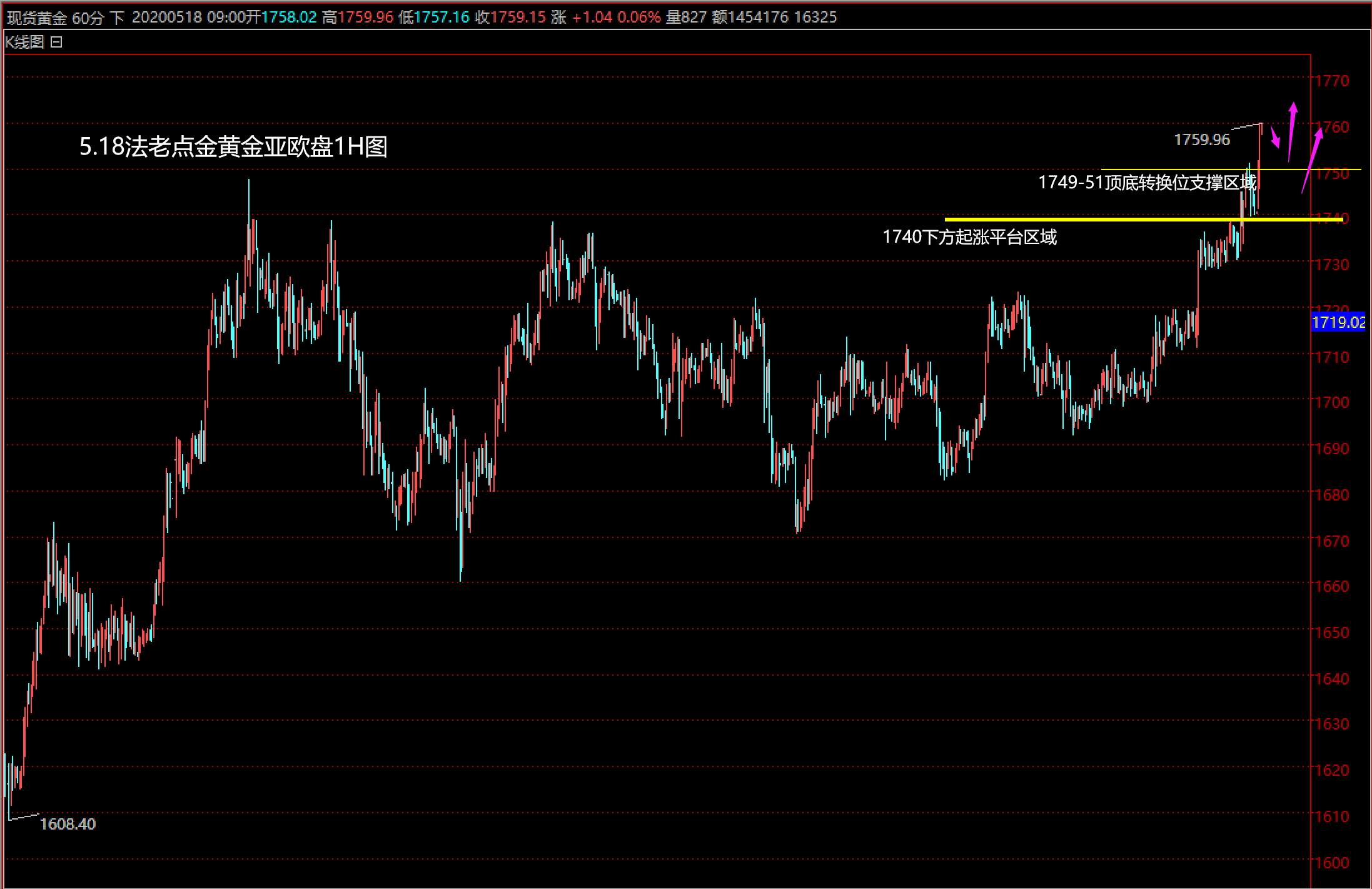The height and width of the screenshot is (889, 1372).
Task: Click the 1608.40 low price marker
Action: tap(68, 824)
